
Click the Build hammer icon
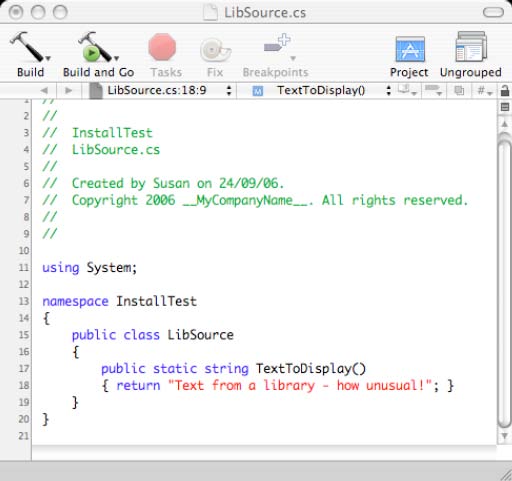pyautogui.click(x=30, y=47)
